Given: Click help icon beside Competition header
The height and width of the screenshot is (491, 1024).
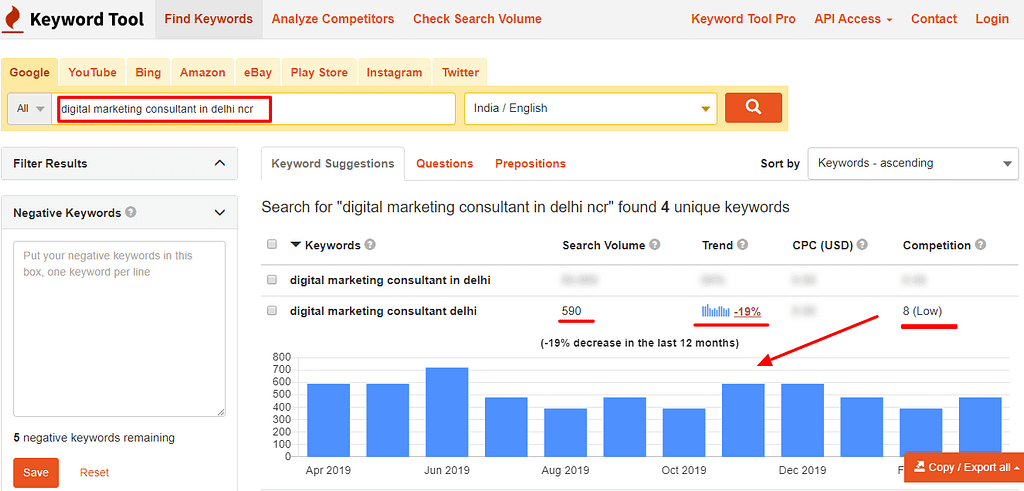Looking at the screenshot, I should [980, 245].
